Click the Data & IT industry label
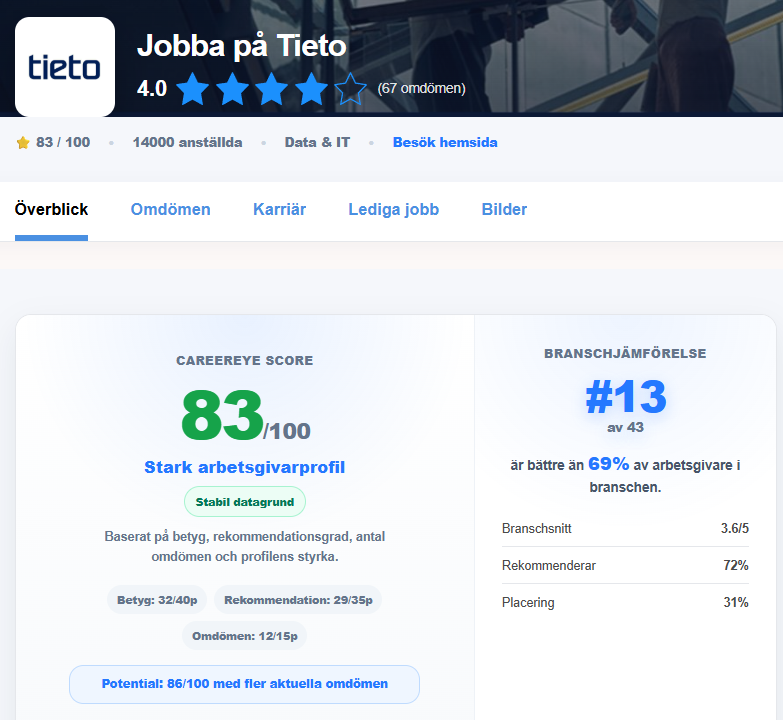This screenshot has height=720, width=783. coord(317,142)
